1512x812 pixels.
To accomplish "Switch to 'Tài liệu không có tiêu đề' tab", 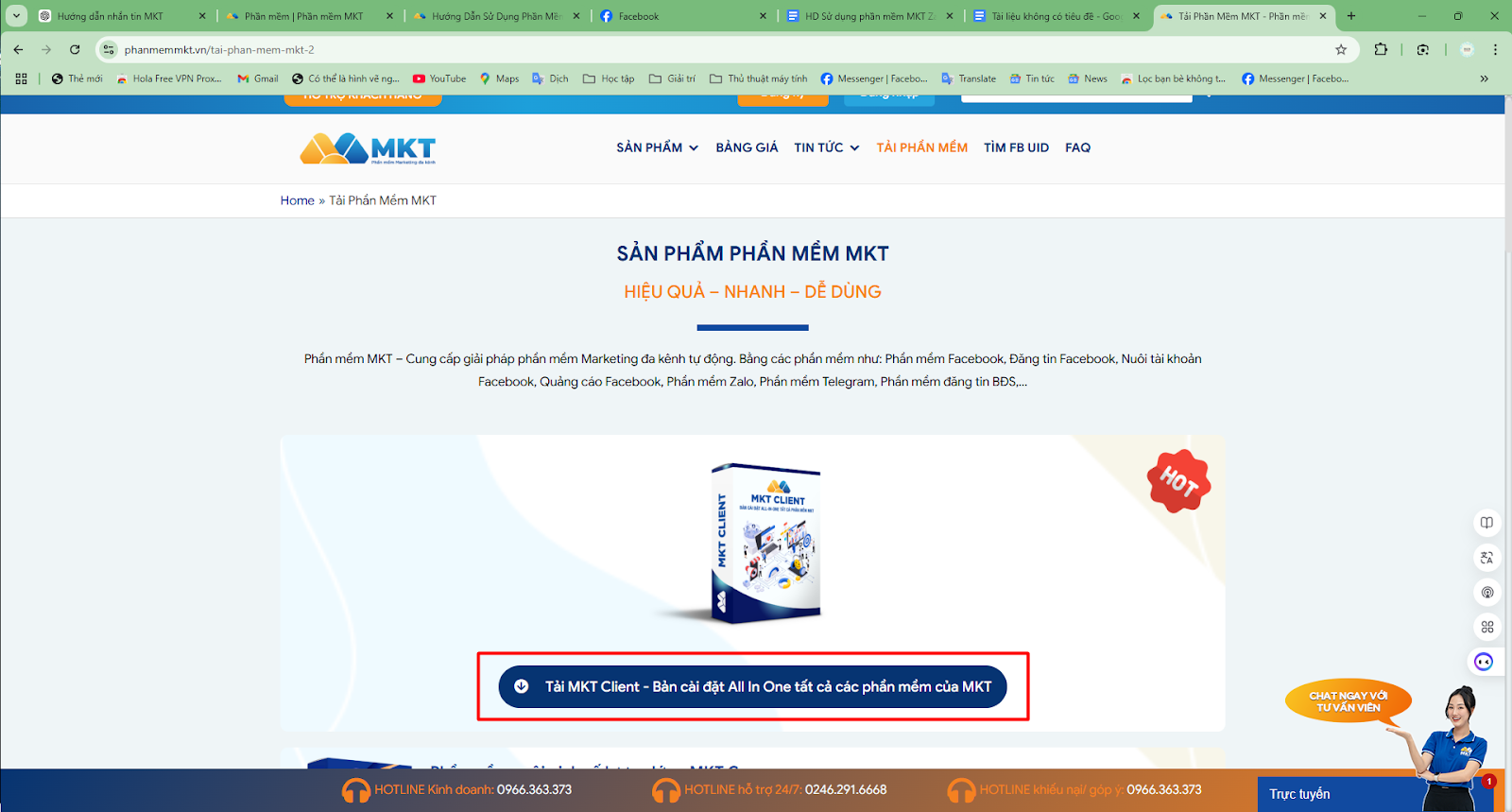I will pyautogui.click(x=1057, y=16).
